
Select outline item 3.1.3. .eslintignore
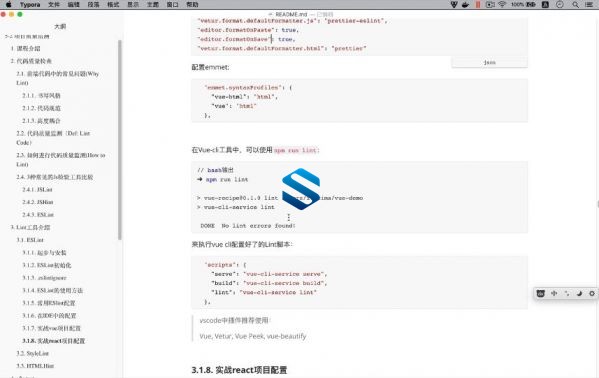(44, 277)
